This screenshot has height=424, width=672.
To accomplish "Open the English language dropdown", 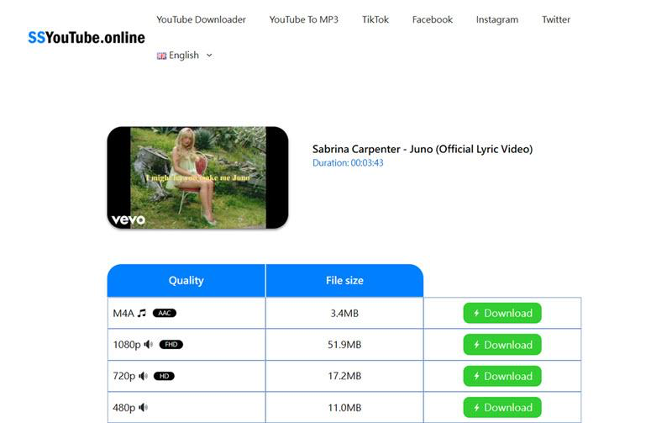I will click(x=185, y=56).
